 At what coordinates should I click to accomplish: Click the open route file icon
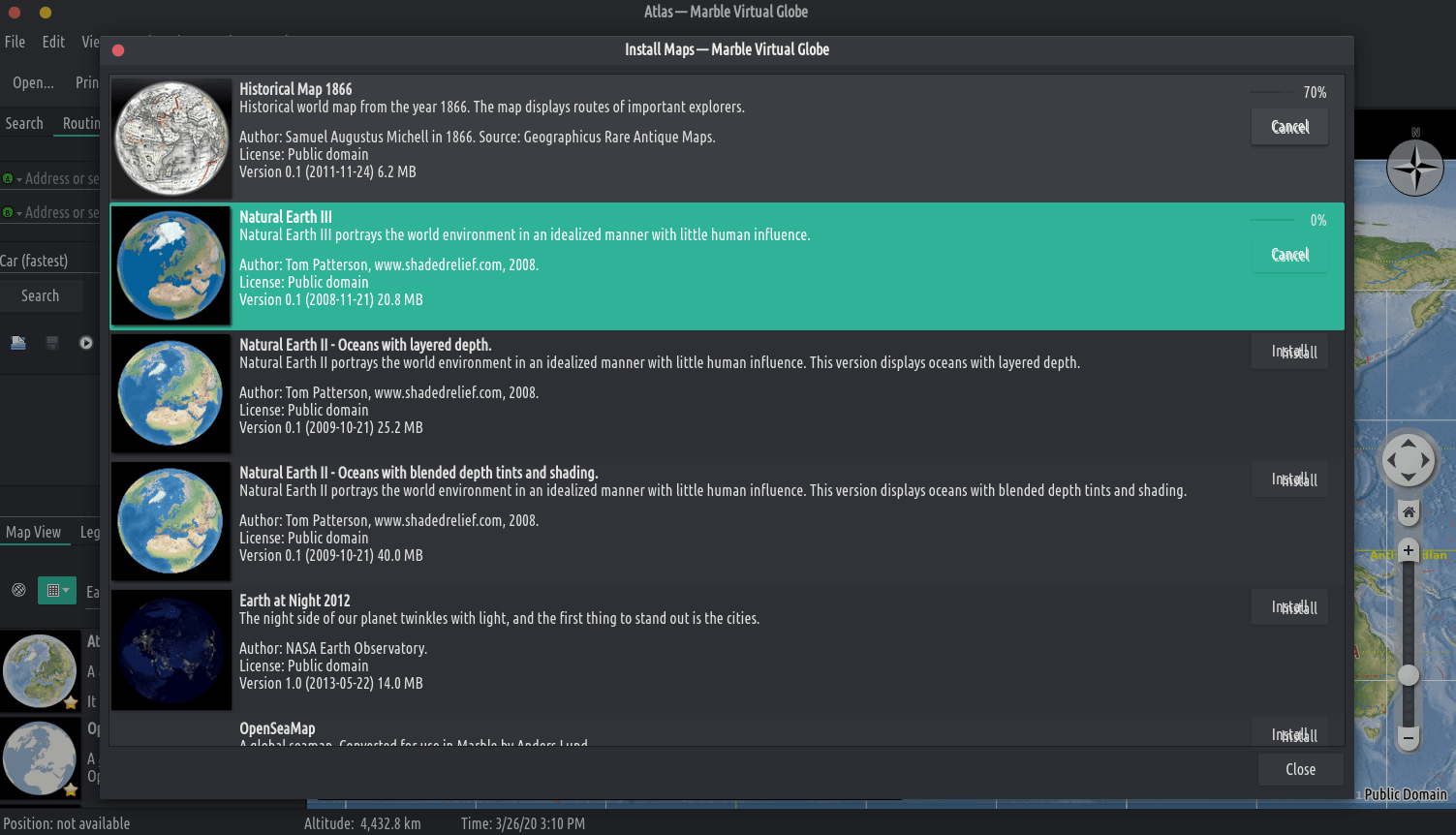[x=18, y=343]
